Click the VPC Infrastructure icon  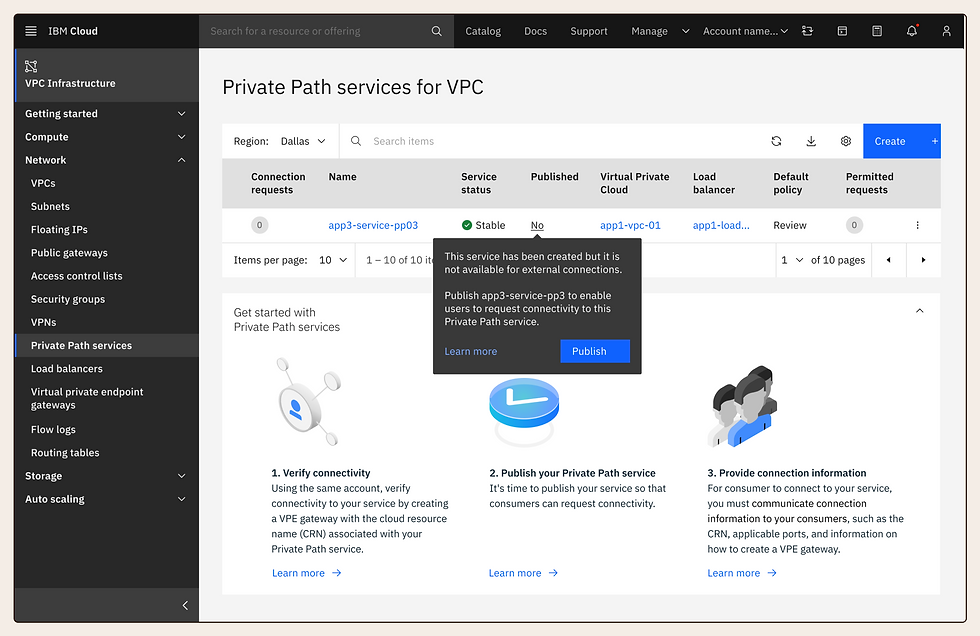coord(31,66)
